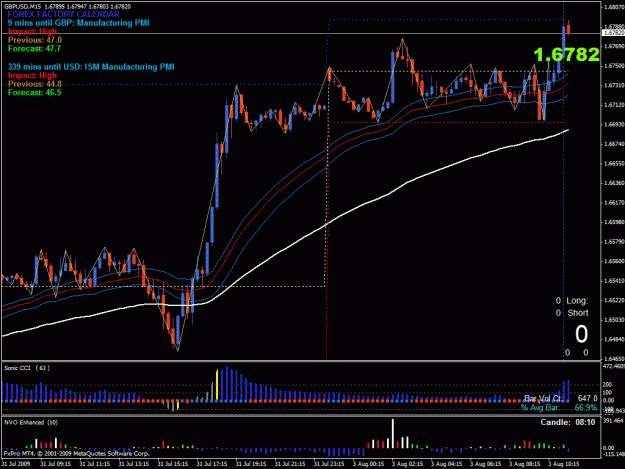The image size is (625, 469).
Task: Click '9 mins until GBP: Manufacturing PMI'
Action: (x=79, y=23)
